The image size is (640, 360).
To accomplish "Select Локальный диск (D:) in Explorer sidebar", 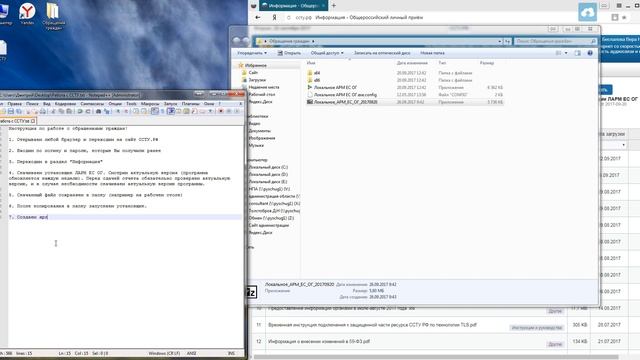I will pyautogui.click(x=268, y=174).
